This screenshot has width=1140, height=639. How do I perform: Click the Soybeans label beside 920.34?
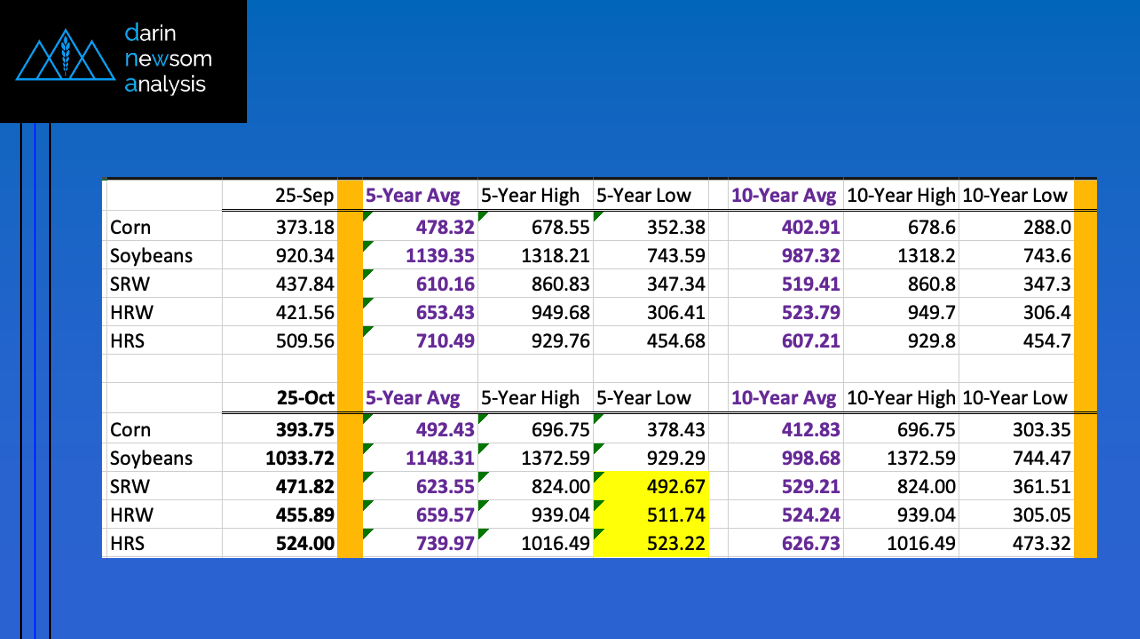[x=151, y=256]
